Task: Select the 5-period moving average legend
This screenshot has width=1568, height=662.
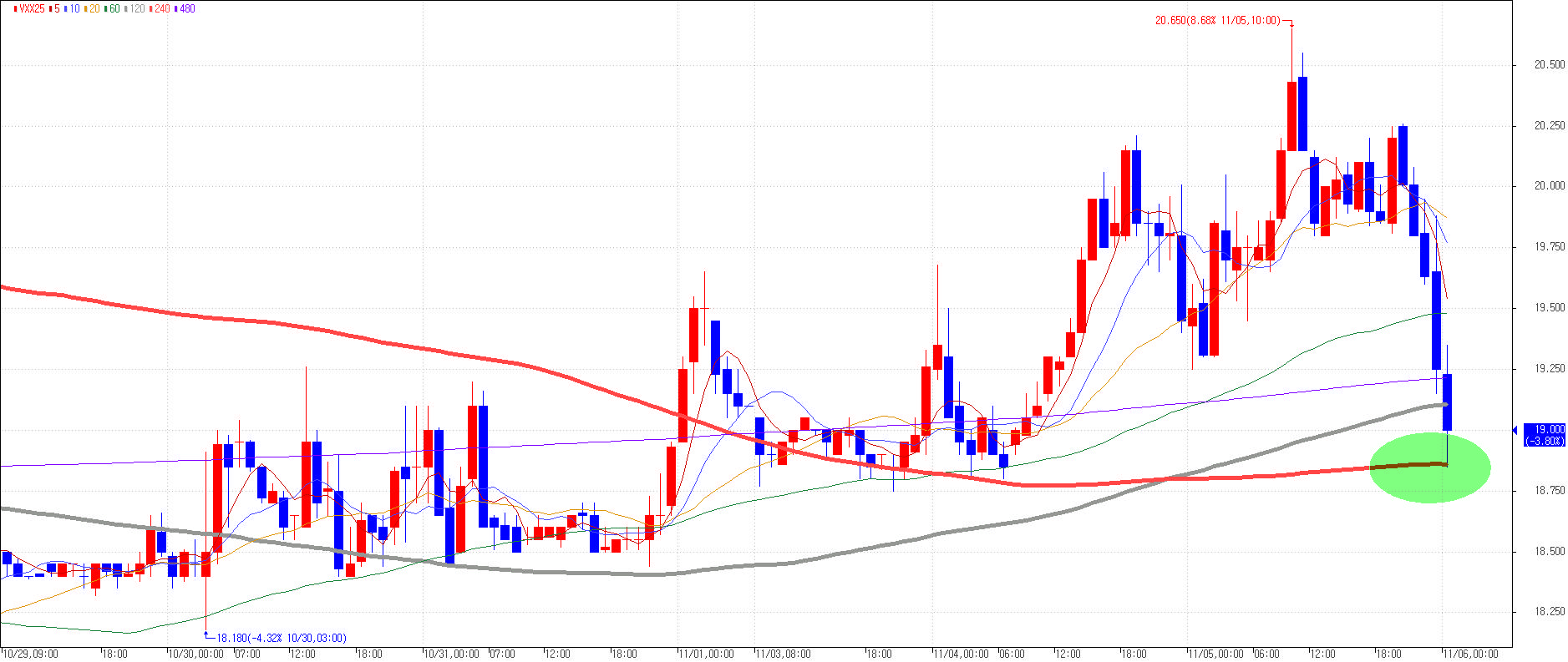Action: [x=55, y=8]
